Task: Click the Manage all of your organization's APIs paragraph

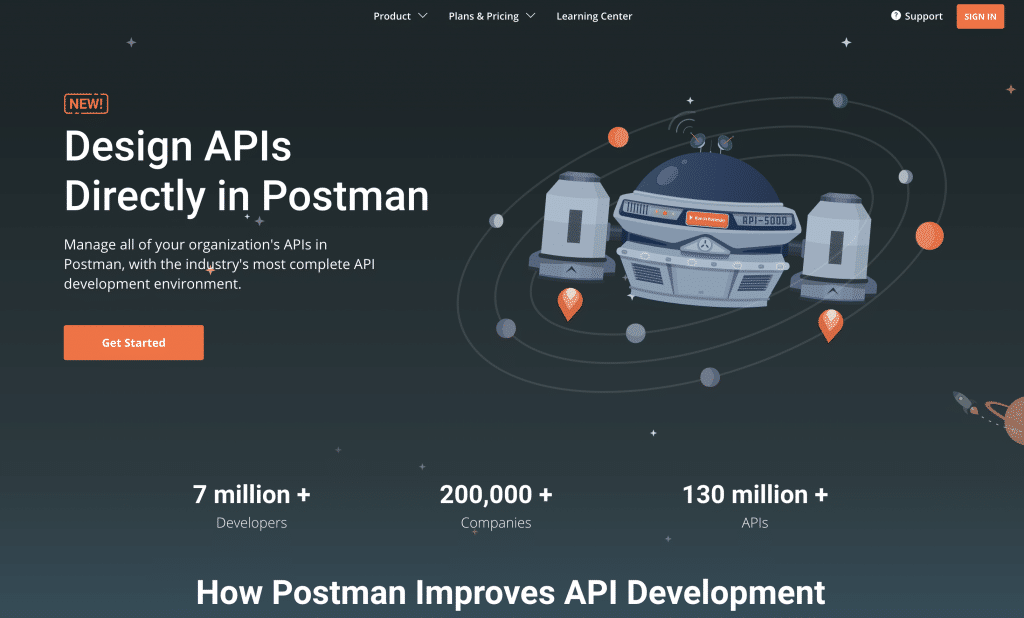Action: [x=219, y=264]
